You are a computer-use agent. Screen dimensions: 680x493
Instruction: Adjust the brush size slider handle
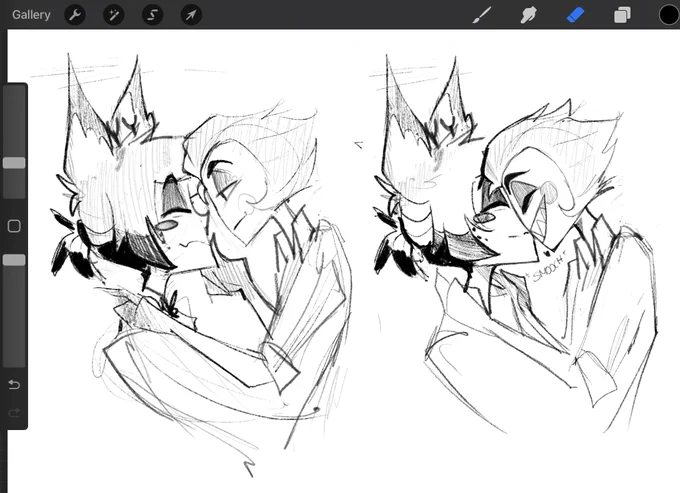point(14,163)
